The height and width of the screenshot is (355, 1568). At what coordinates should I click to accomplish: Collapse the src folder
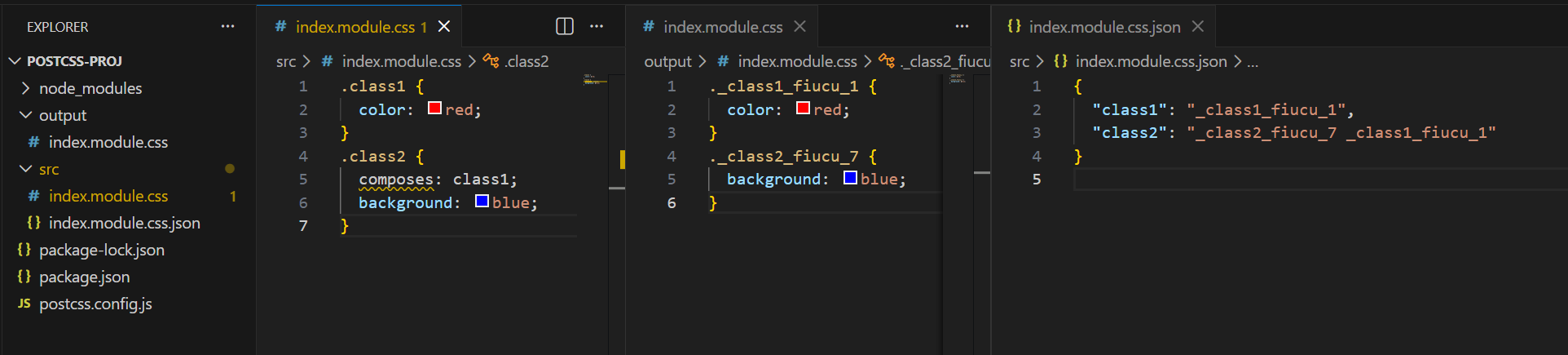click(x=26, y=169)
